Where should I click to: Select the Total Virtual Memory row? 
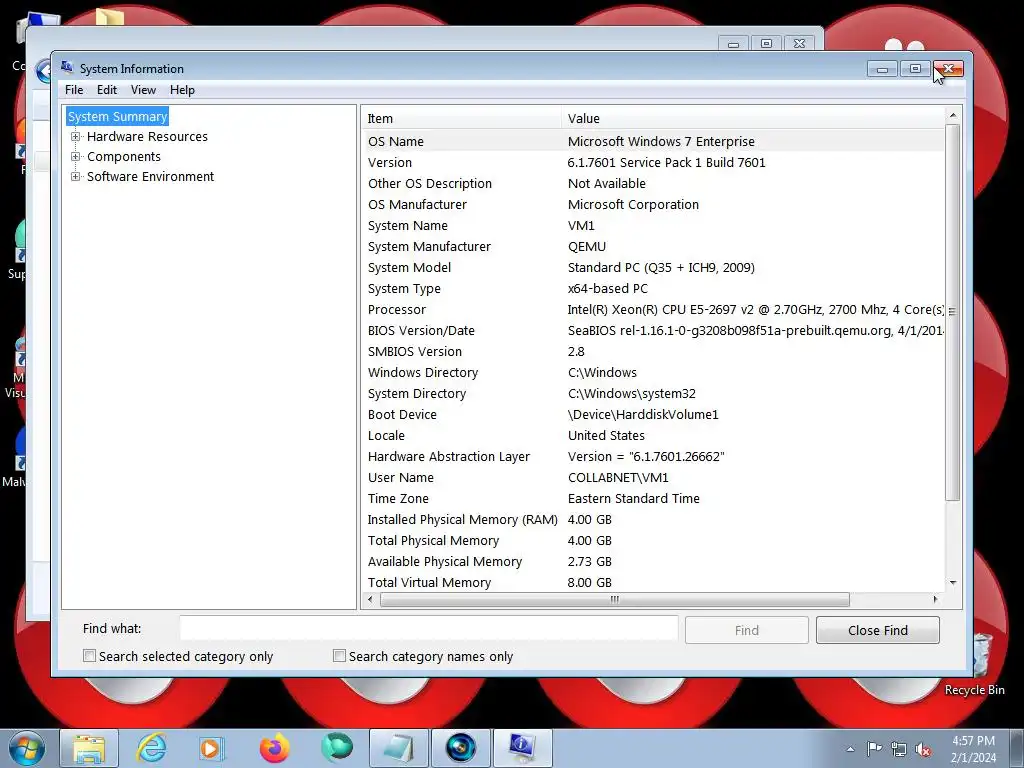point(653,583)
